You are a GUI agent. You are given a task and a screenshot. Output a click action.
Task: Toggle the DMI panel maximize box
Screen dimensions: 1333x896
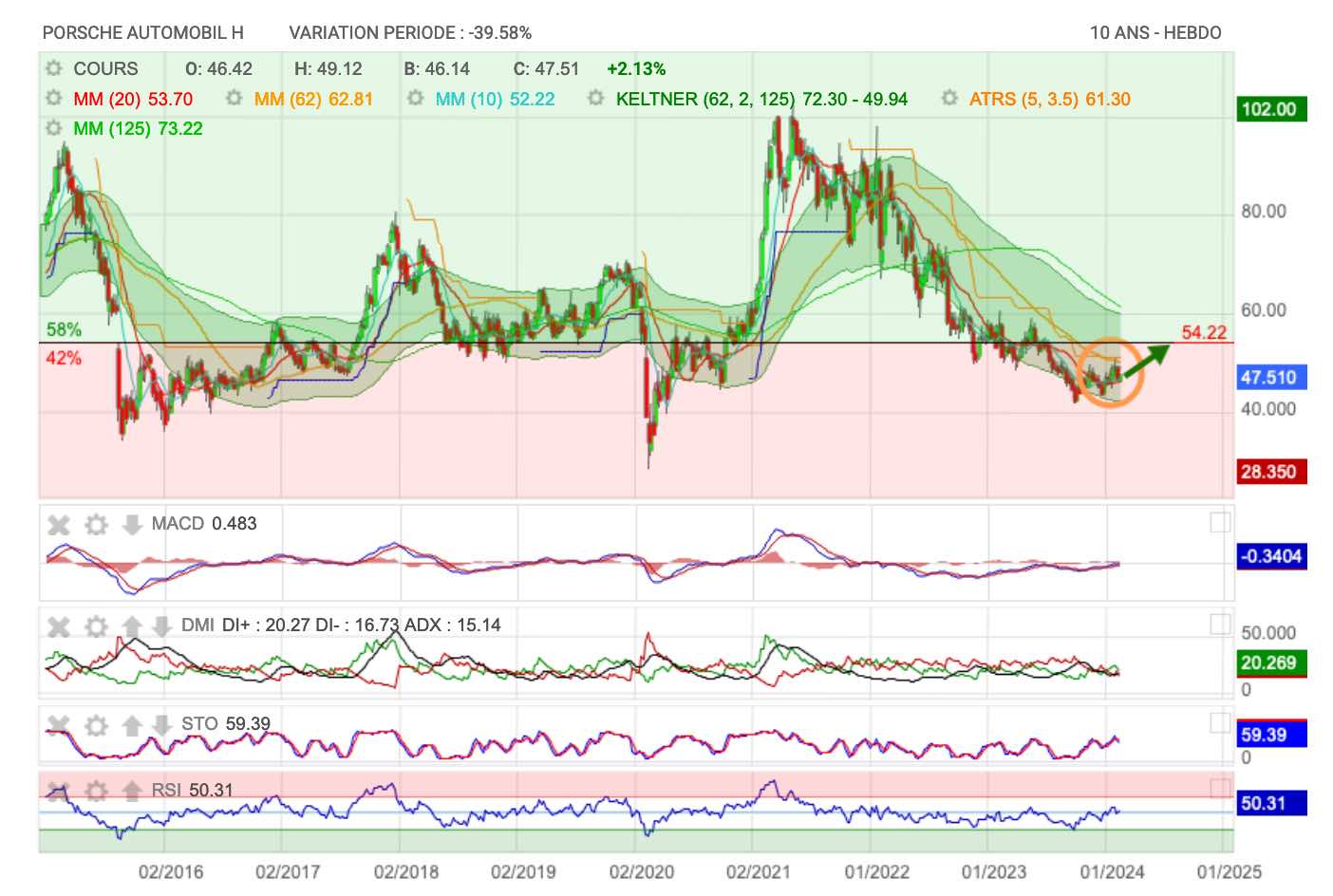(x=1220, y=624)
